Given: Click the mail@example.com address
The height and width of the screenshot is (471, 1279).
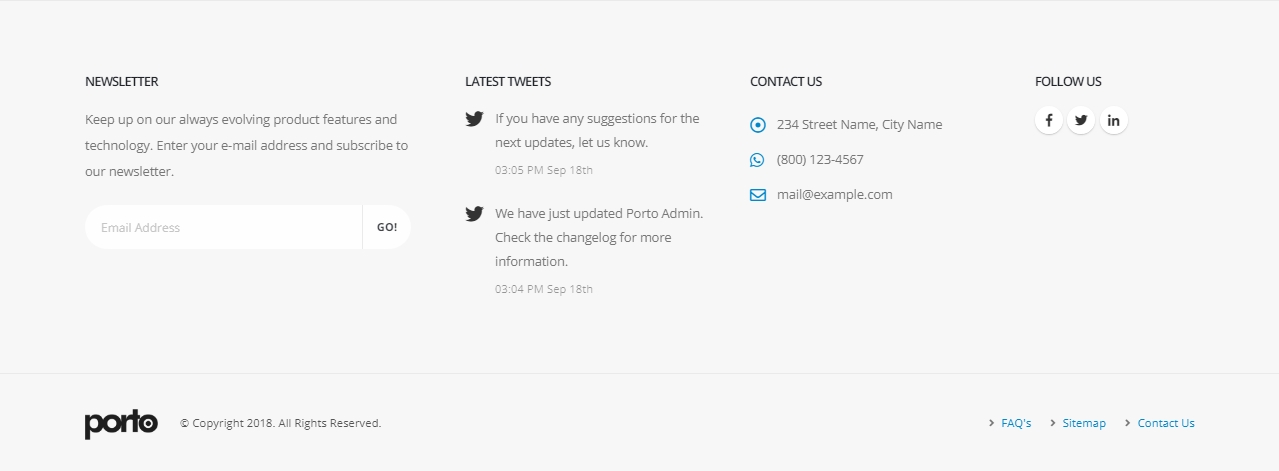Looking at the screenshot, I should 834,195.
